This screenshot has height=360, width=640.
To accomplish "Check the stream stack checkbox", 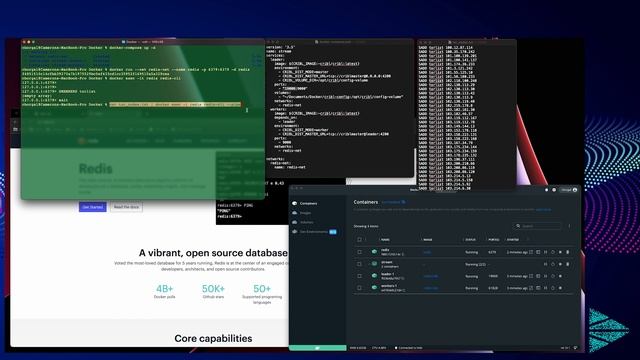I will point(359,264).
